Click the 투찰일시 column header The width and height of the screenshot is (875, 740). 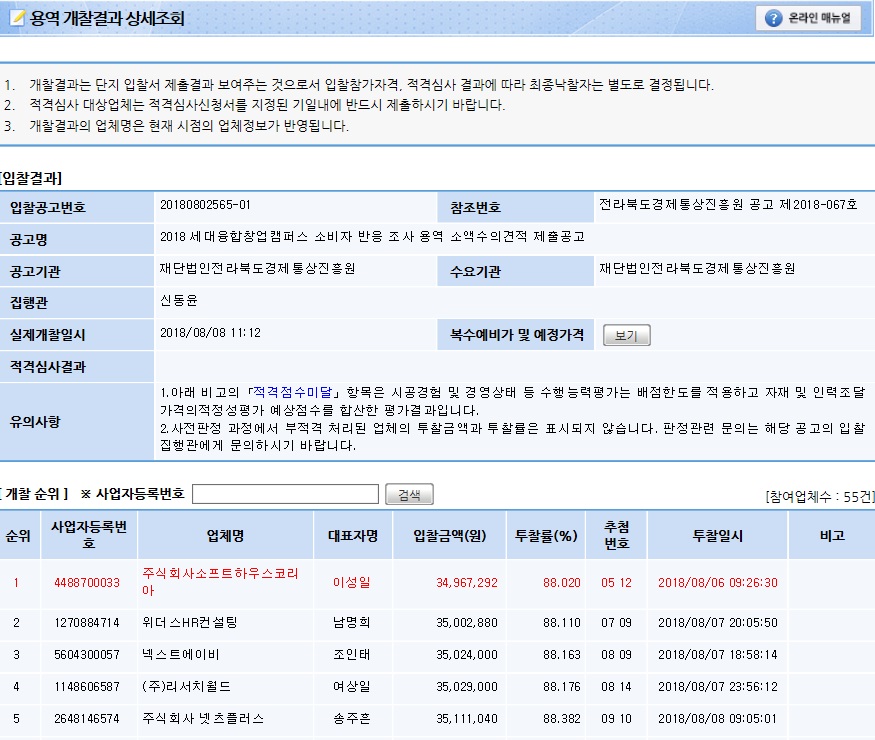tap(717, 535)
